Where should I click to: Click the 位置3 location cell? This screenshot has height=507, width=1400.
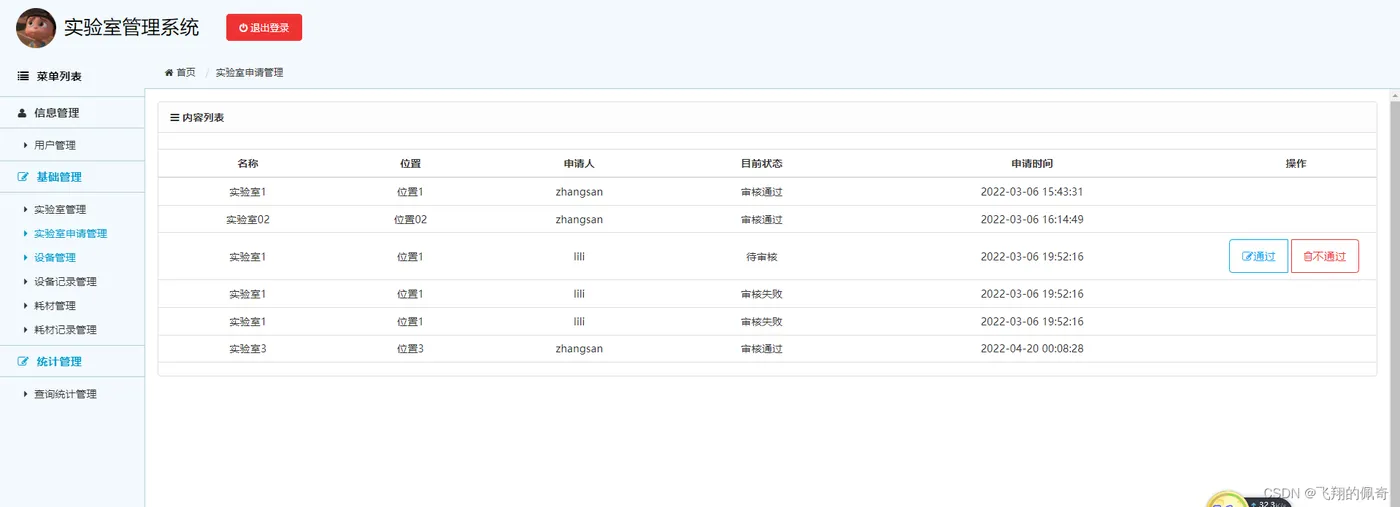click(x=410, y=349)
